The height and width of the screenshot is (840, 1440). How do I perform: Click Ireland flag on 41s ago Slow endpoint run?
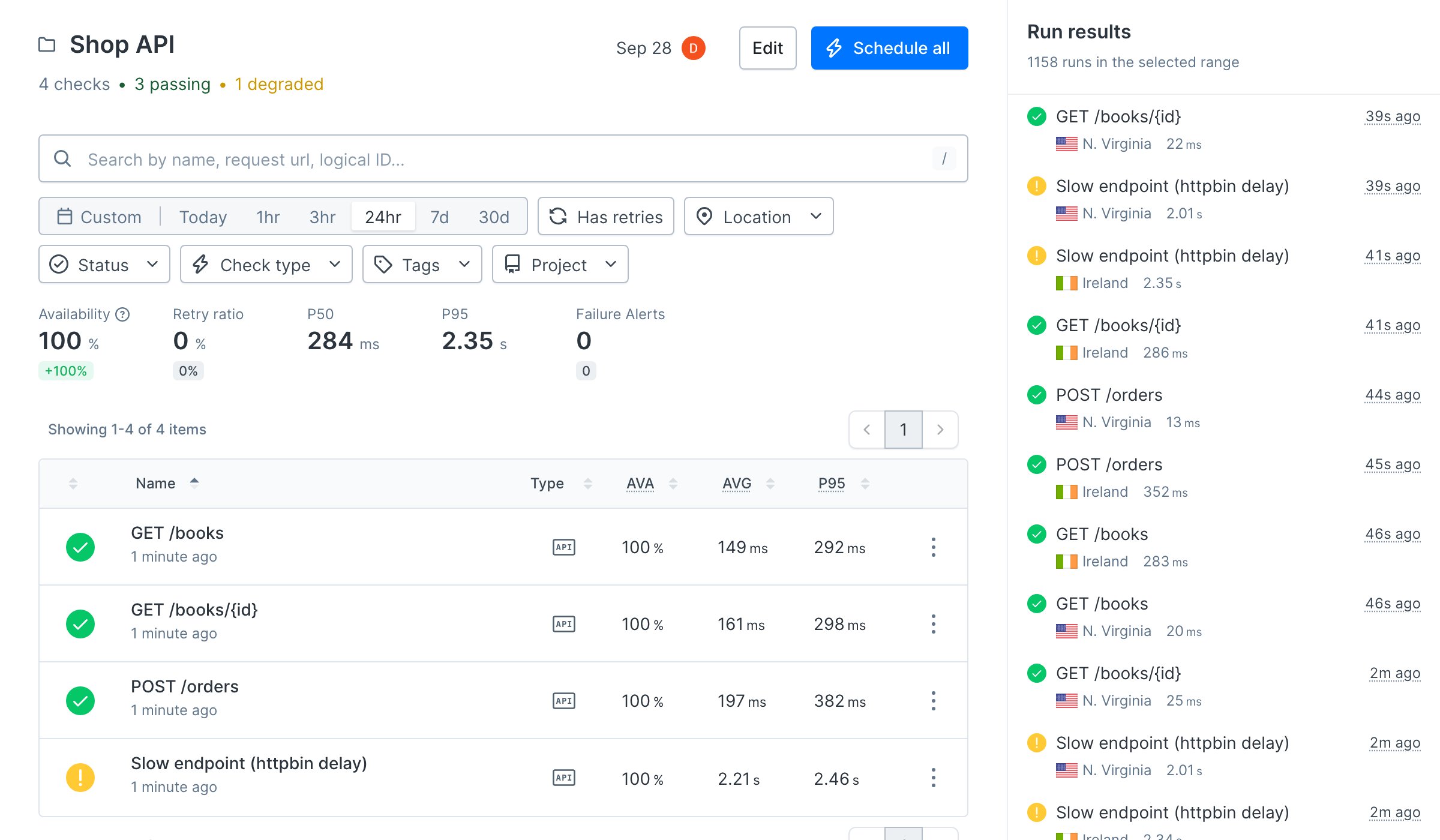[1066, 283]
